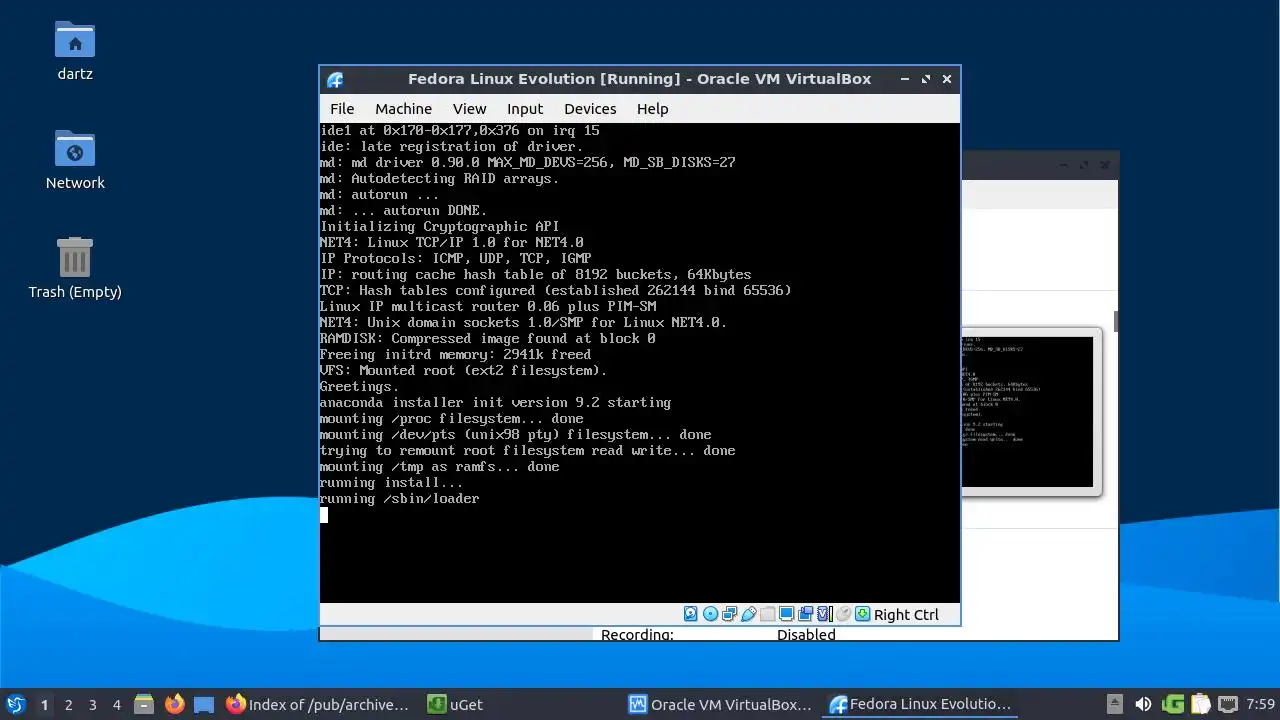Click the 'Disabled' recording value in background window
Viewport: 1280px width, 720px height.
tap(806, 634)
